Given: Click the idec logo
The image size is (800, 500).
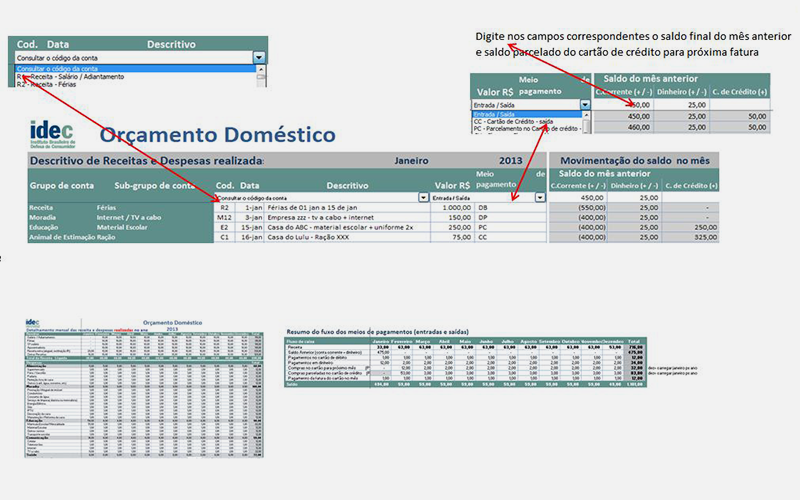Looking at the screenshot, I should [50, 132].
